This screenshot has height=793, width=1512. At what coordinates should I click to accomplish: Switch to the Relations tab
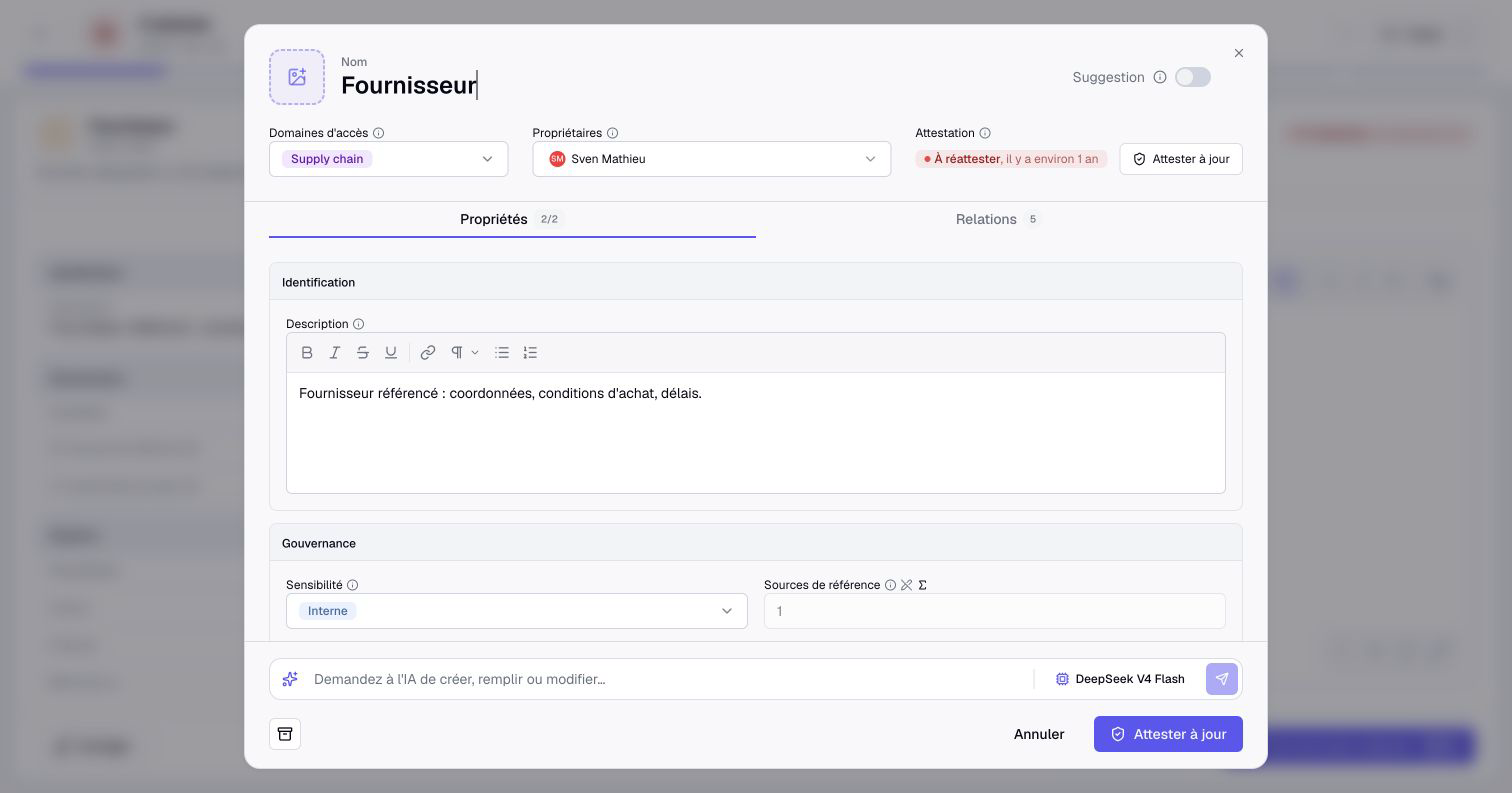[x=999, y=219]
